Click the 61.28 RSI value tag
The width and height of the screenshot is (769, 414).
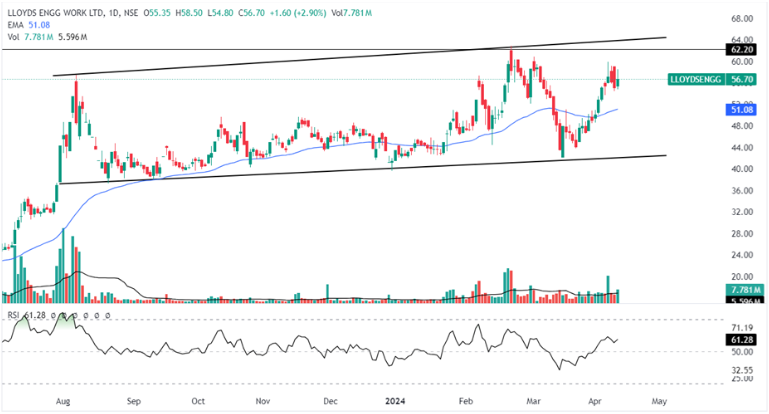click(x=742, y=340)
